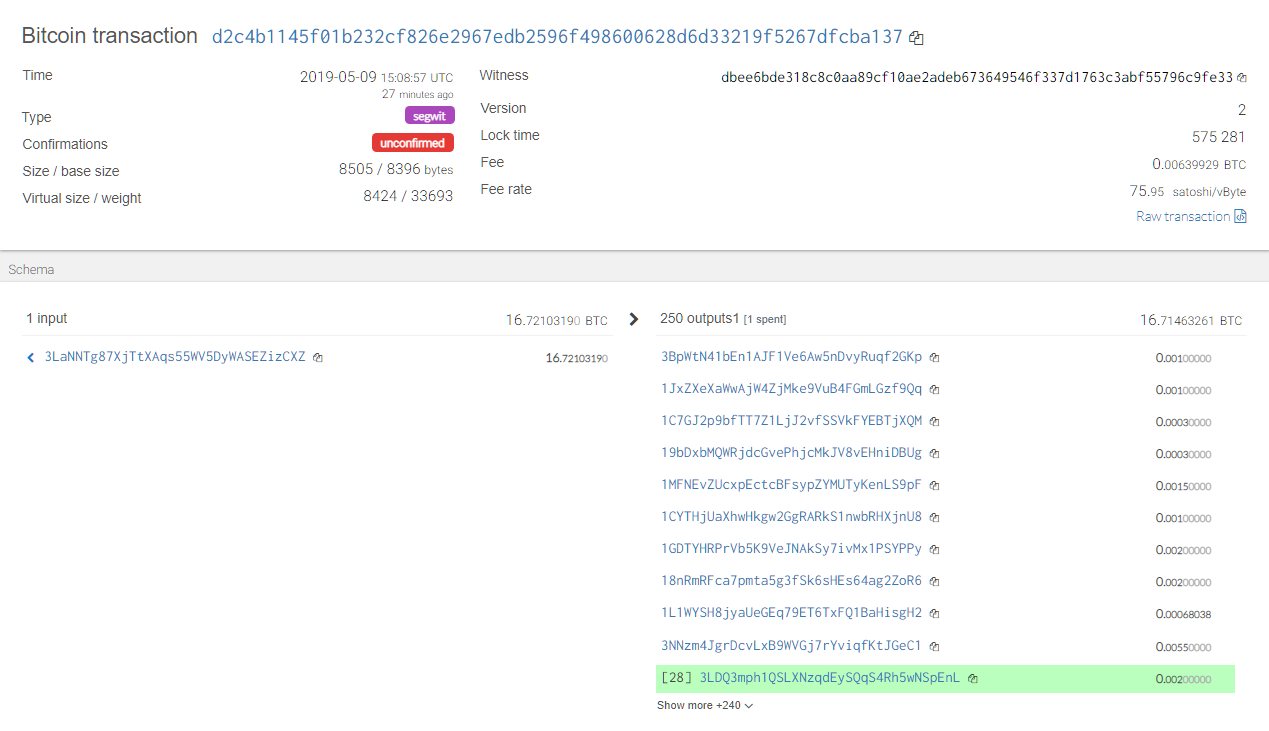This screenshot has height=731, width=1269.
Task: Copy the transaction hash d2c4b1145f01b
Action: (916, 38)
